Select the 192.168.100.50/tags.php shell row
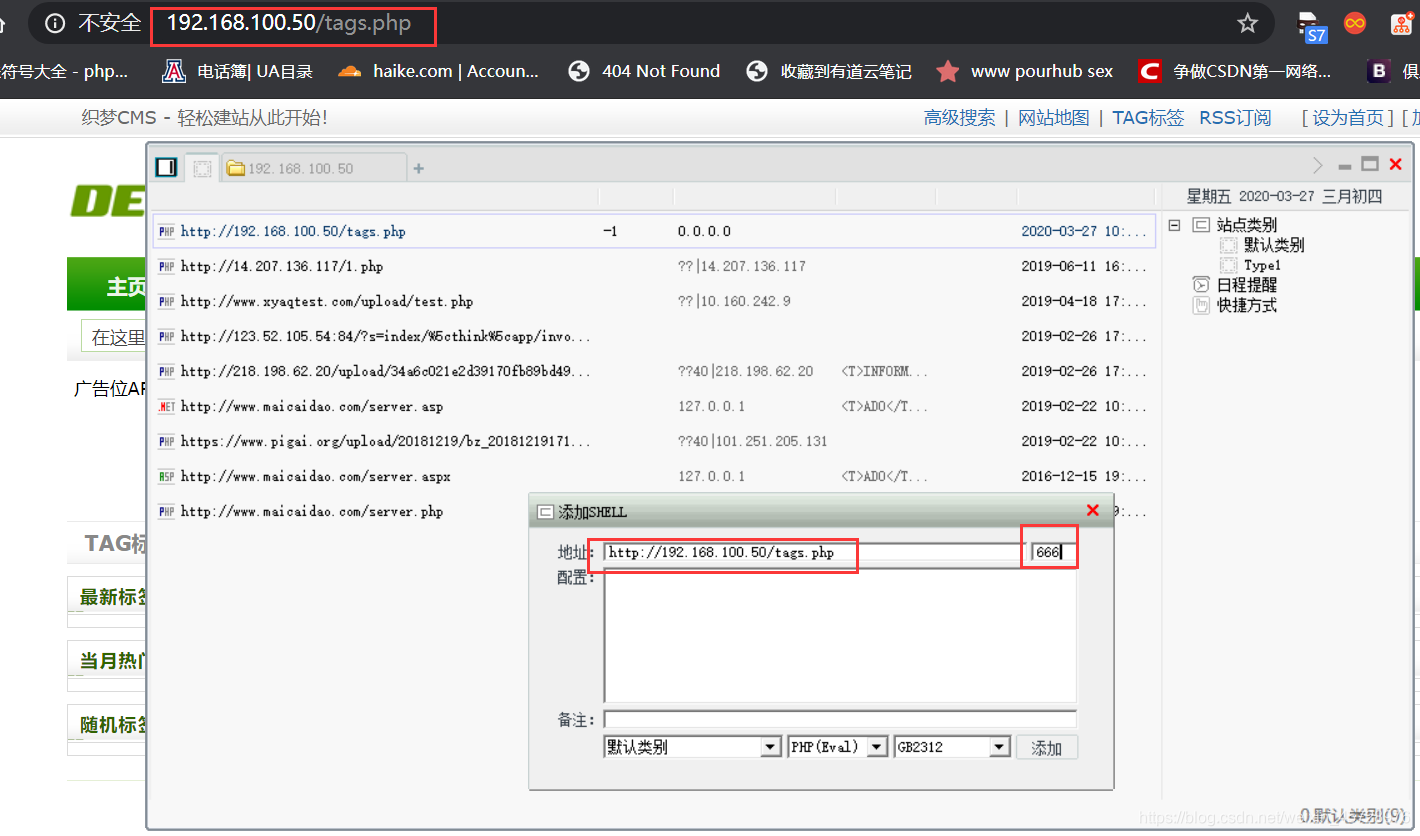Screen dimensions: 1420x836 click(x=654, y=231)
